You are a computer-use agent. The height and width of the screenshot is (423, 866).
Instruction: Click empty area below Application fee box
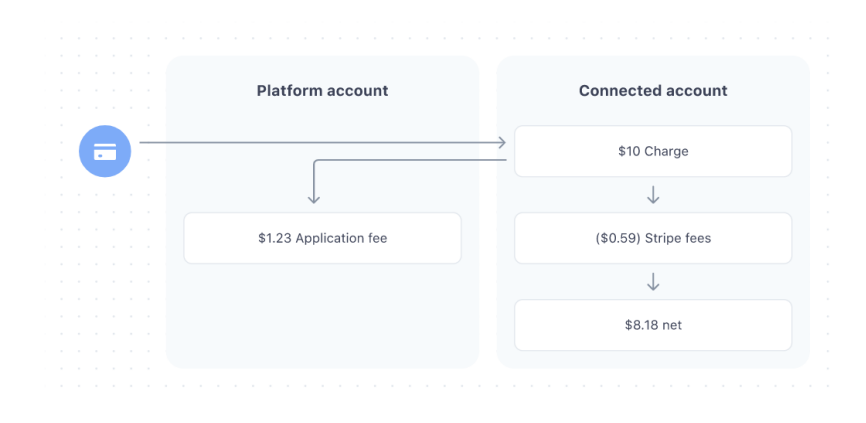point(323,315)
